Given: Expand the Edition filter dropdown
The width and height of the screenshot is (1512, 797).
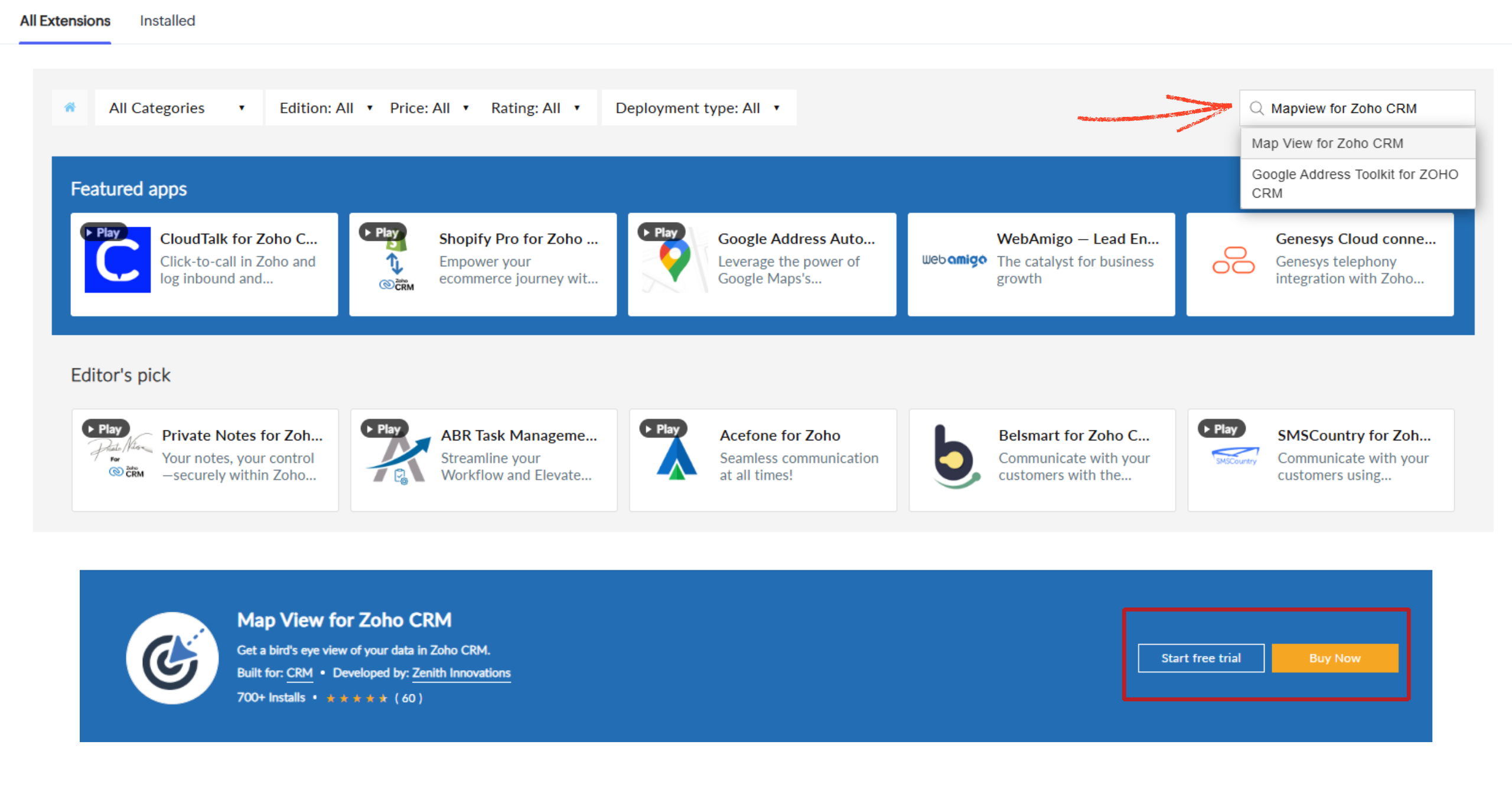Looking at the screenshot, I should [325, 108].
